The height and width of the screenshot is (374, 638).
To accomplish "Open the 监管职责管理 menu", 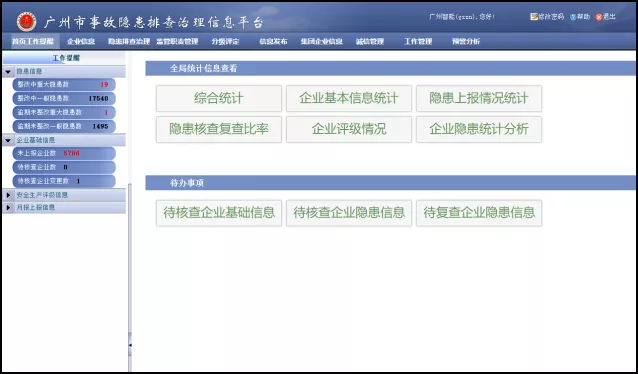I will pyautogui.click(x=177, y=42).
